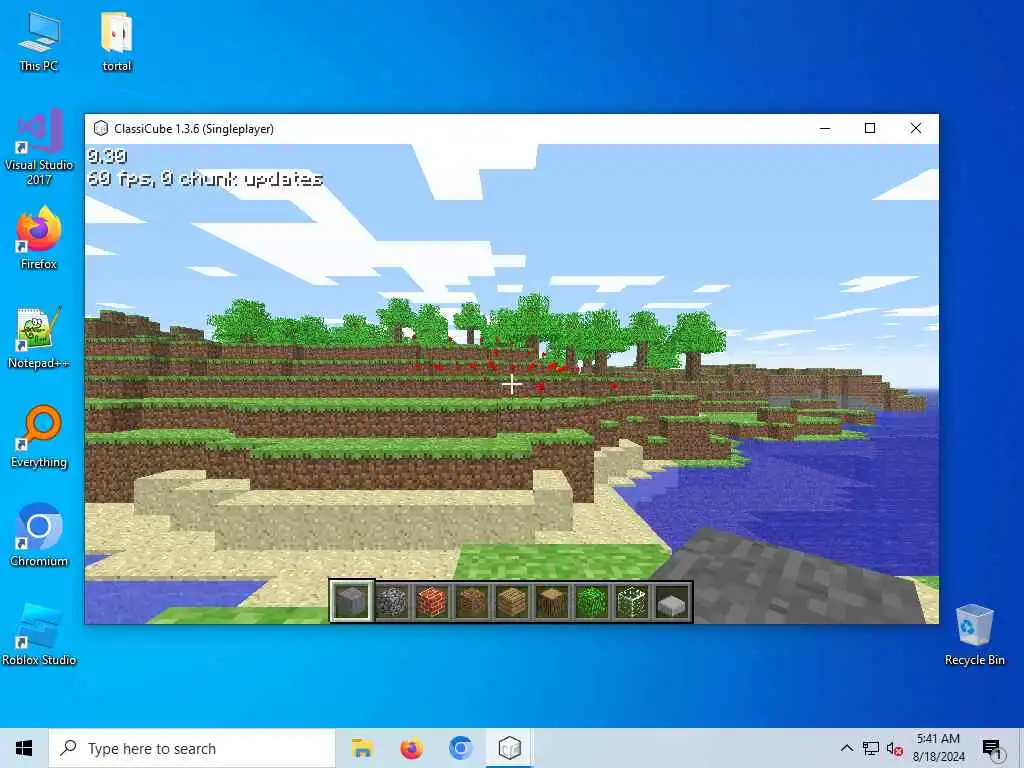Open the Windows Start menu

point(24,748)
